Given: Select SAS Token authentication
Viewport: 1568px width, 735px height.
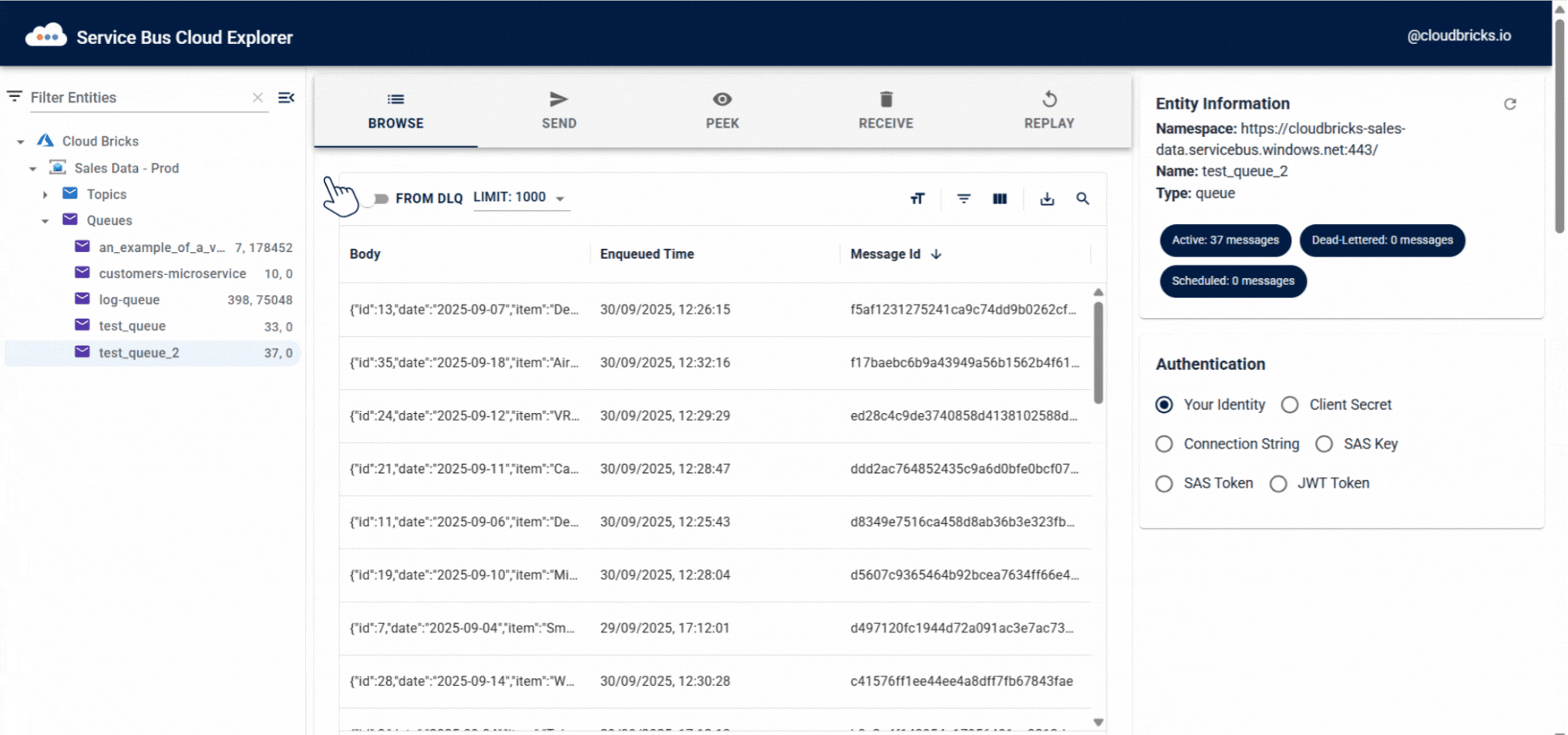Looking at the screenshot, I should point(1164,483).
